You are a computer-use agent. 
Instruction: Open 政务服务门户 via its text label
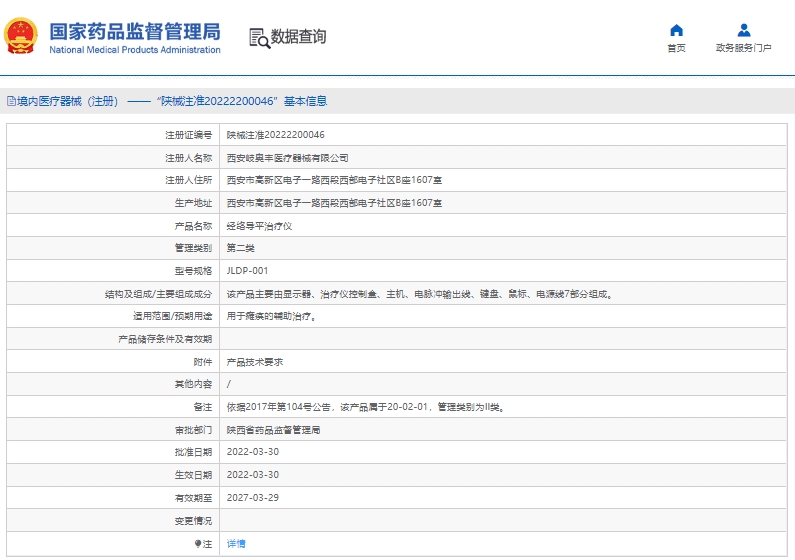(743, 48)
